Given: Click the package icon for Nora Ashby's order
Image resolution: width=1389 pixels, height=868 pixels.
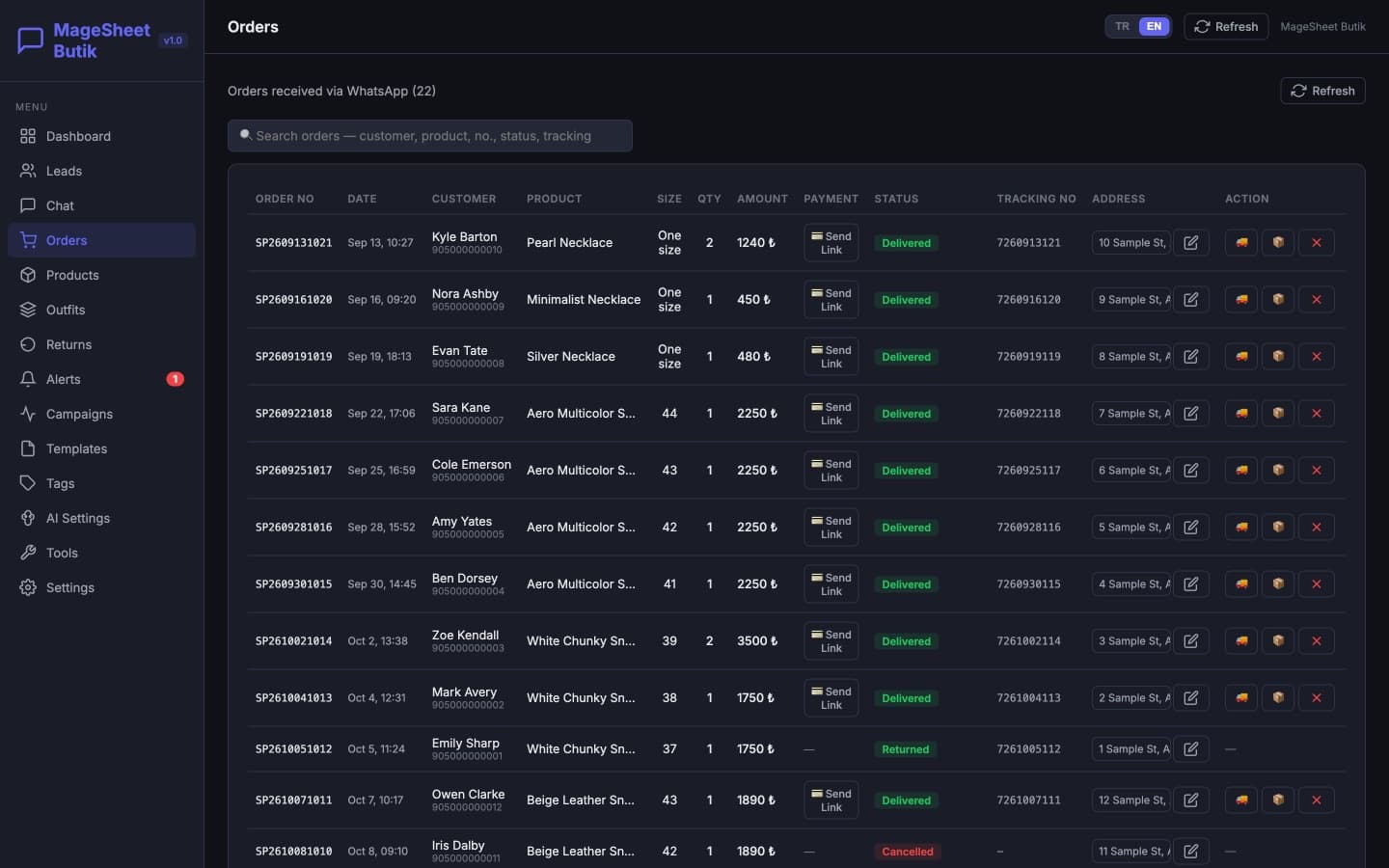Looking at the screenshot, I should click(x=1278, y=300).
